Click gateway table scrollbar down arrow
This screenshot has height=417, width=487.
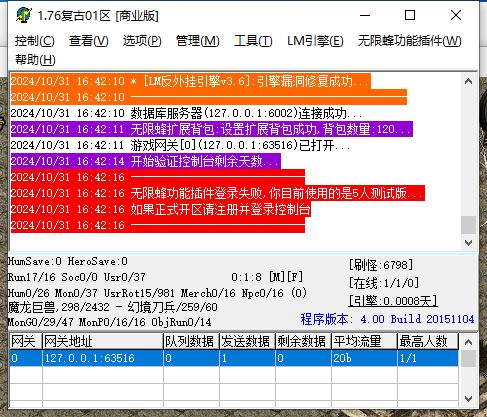point(468,398)
